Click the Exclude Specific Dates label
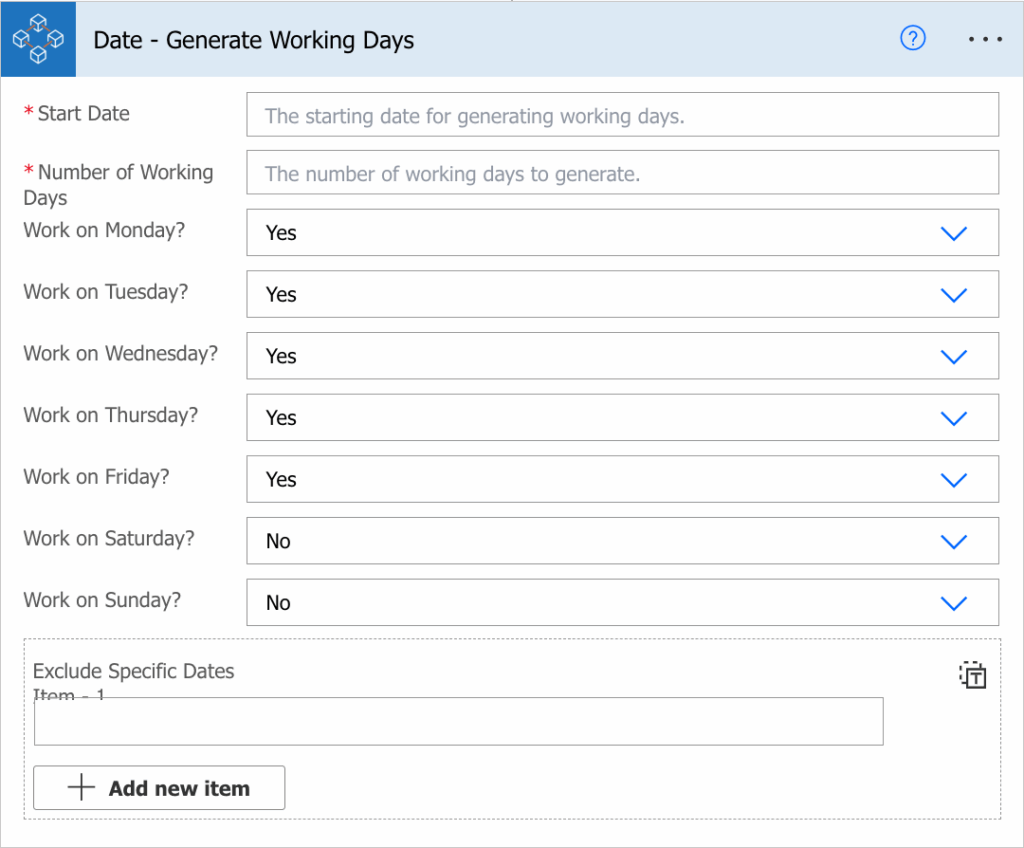The height and width of the screenshot is (848, 1024). (133, 671)
